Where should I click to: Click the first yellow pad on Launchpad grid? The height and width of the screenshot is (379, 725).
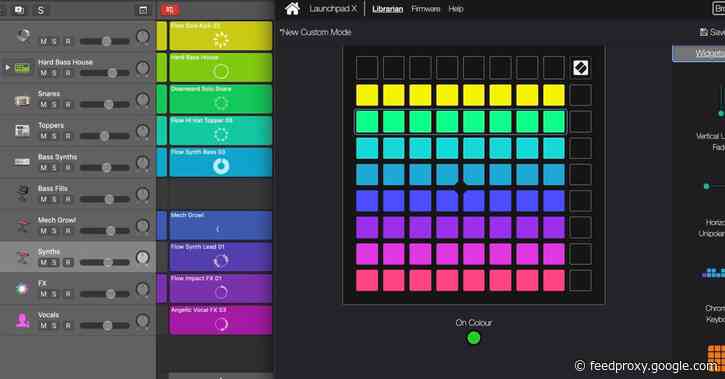click(367, 95)
